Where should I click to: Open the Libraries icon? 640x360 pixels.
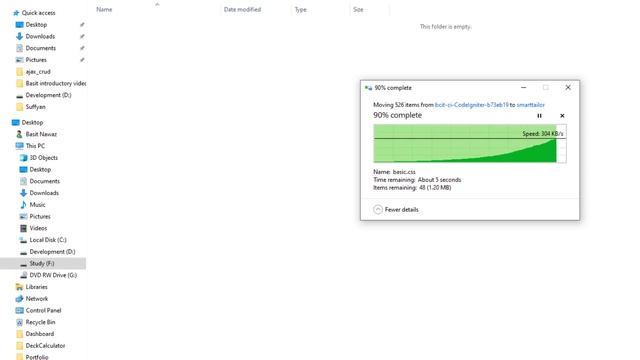point(19,287)
